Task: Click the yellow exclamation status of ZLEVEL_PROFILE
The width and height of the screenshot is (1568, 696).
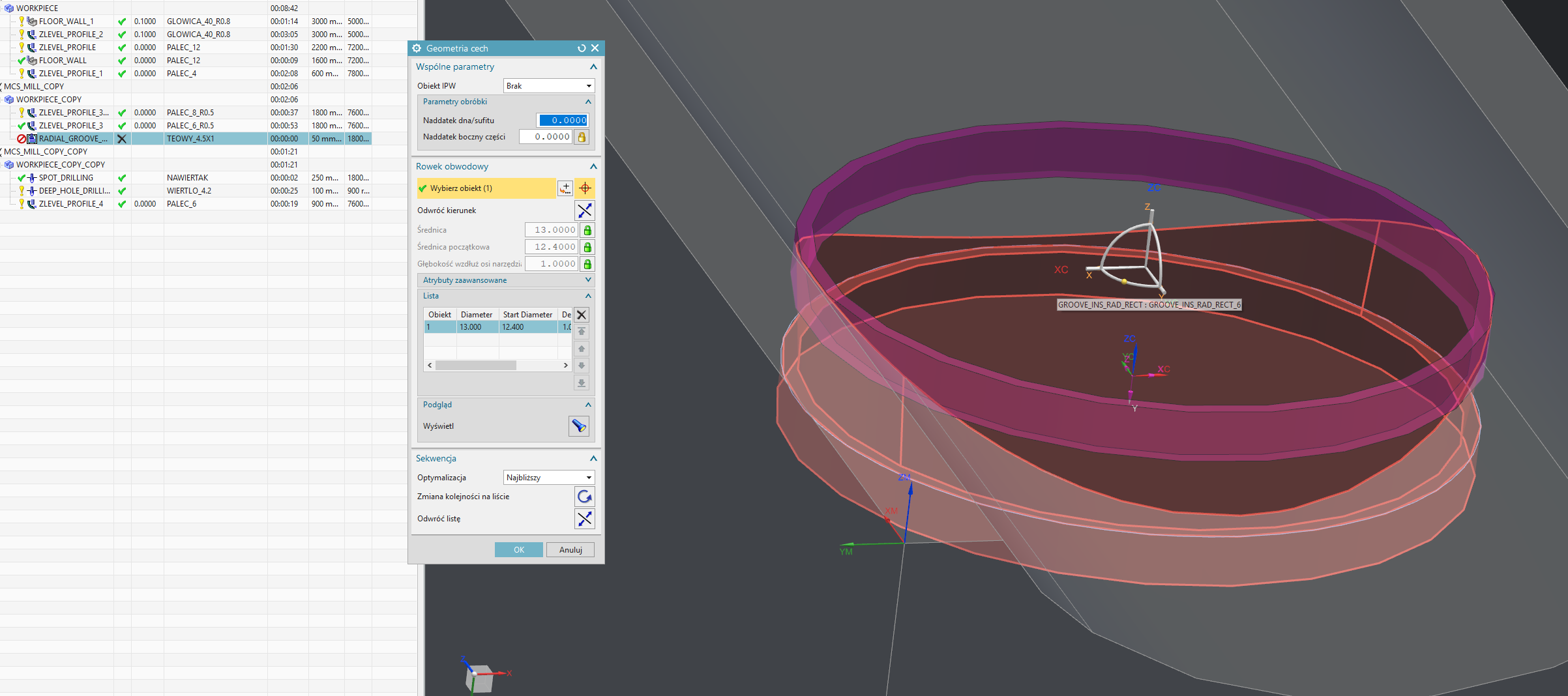Action: click(x=22, y=48)
